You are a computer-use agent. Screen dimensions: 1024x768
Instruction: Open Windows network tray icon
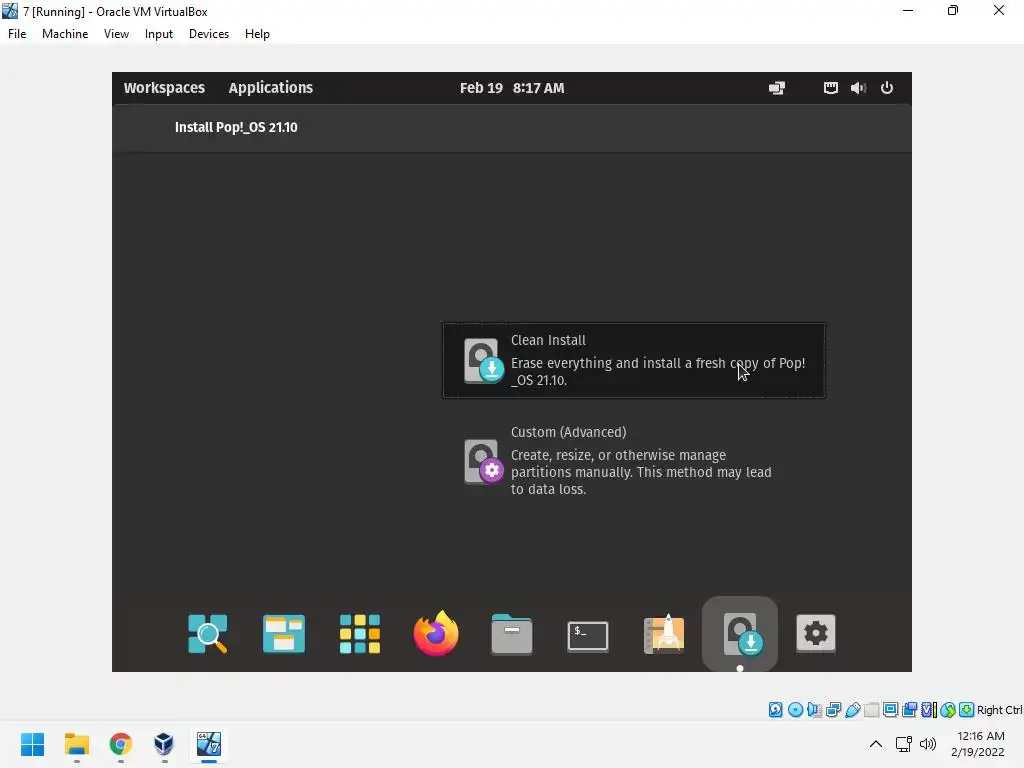[x=903, y=744]
